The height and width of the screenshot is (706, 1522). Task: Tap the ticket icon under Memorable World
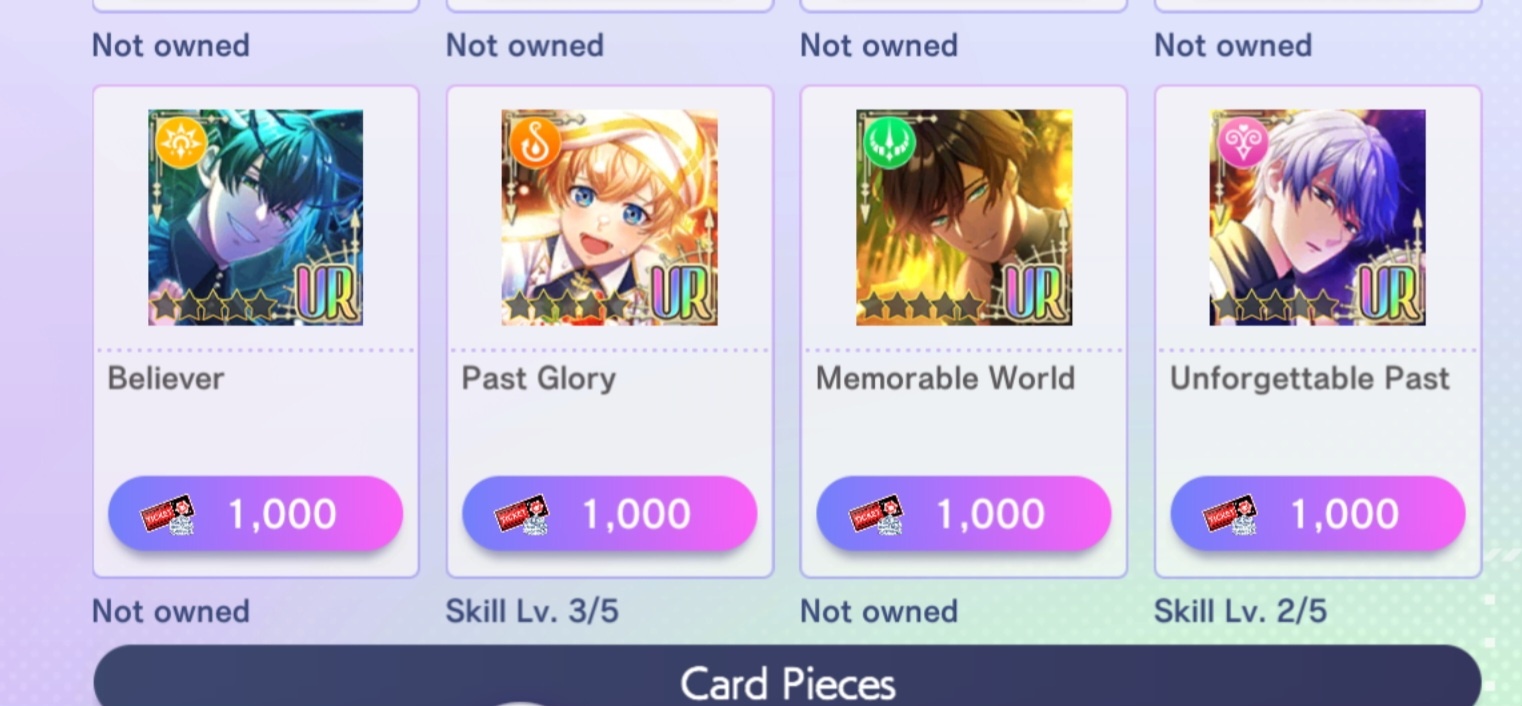pyautogui.click(x=876, y=514)
